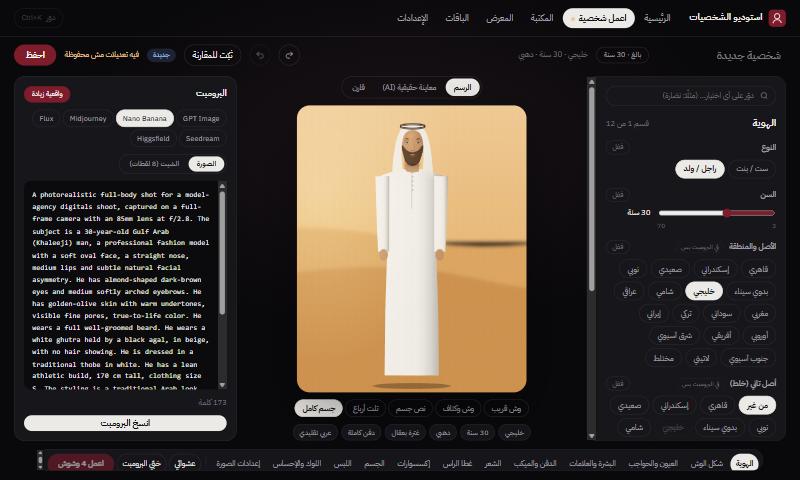Screen dimensions: 800x480
Task: Open the 'المكتبة' library nav item
Action: 542,18
